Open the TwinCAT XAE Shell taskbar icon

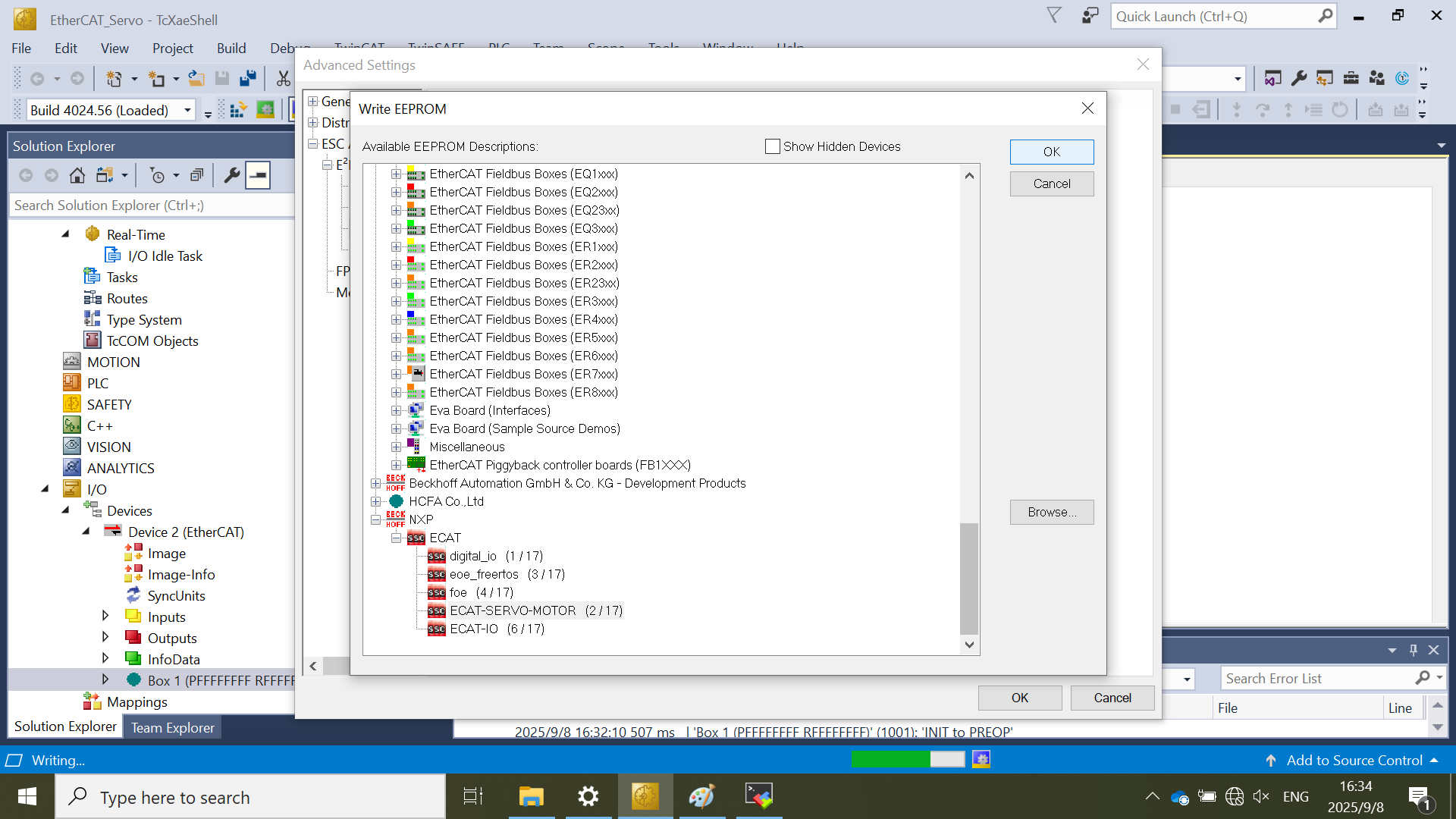point(645,796)
